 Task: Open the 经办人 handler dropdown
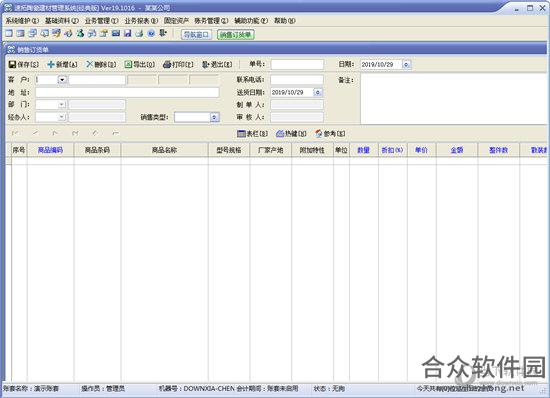[62, 117]
